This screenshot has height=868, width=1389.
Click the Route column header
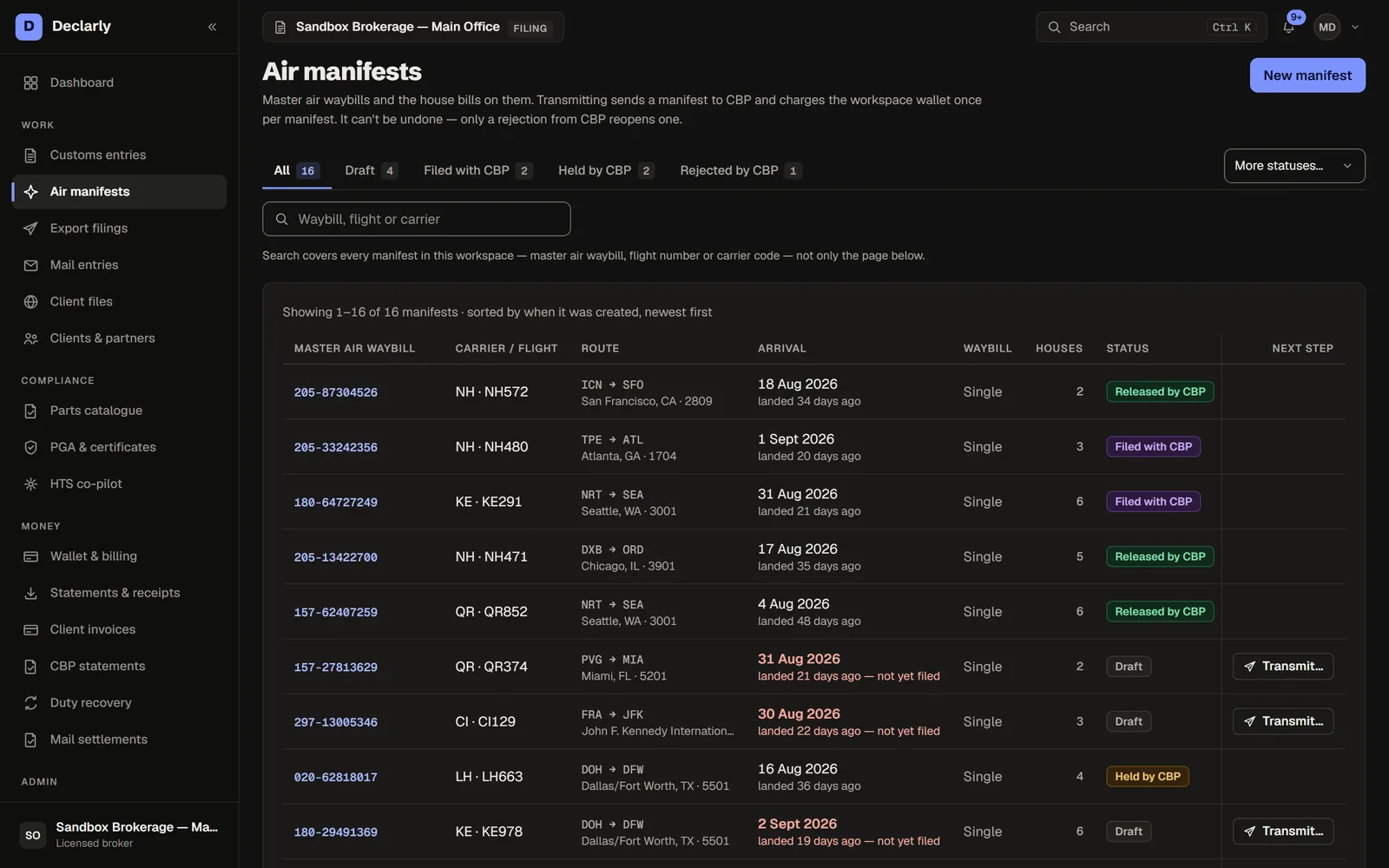pos(600,349)
